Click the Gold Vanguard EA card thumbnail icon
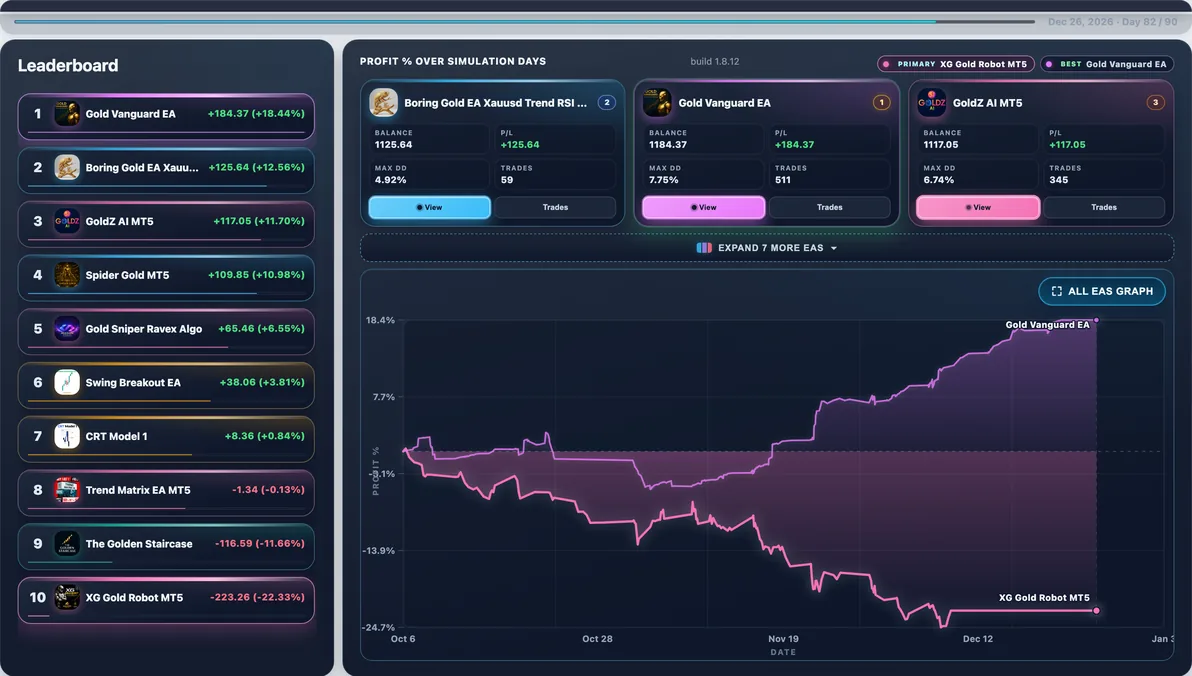Screen dimensions: 1192x676 658,103
